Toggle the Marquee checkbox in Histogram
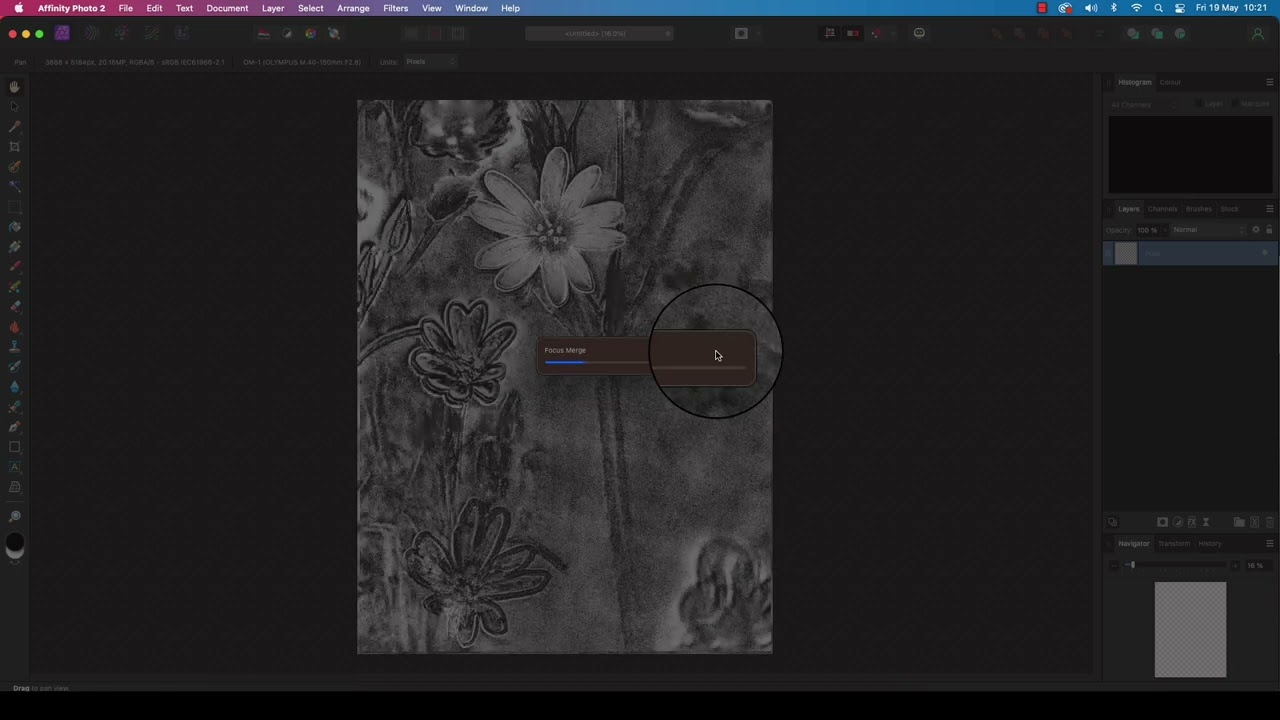 [1235, 104]
